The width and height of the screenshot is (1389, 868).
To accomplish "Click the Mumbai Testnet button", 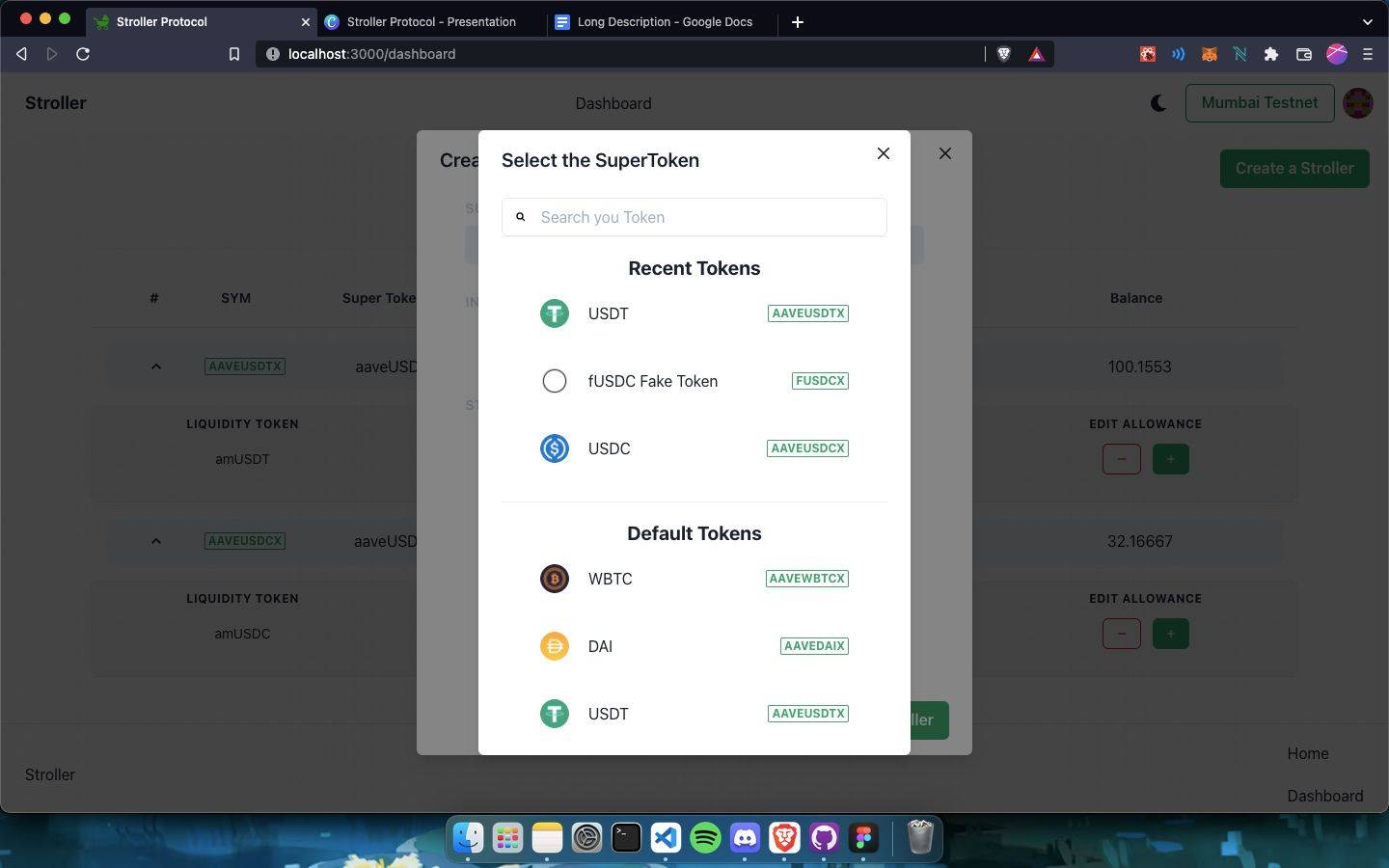I will pos(1259,102).
